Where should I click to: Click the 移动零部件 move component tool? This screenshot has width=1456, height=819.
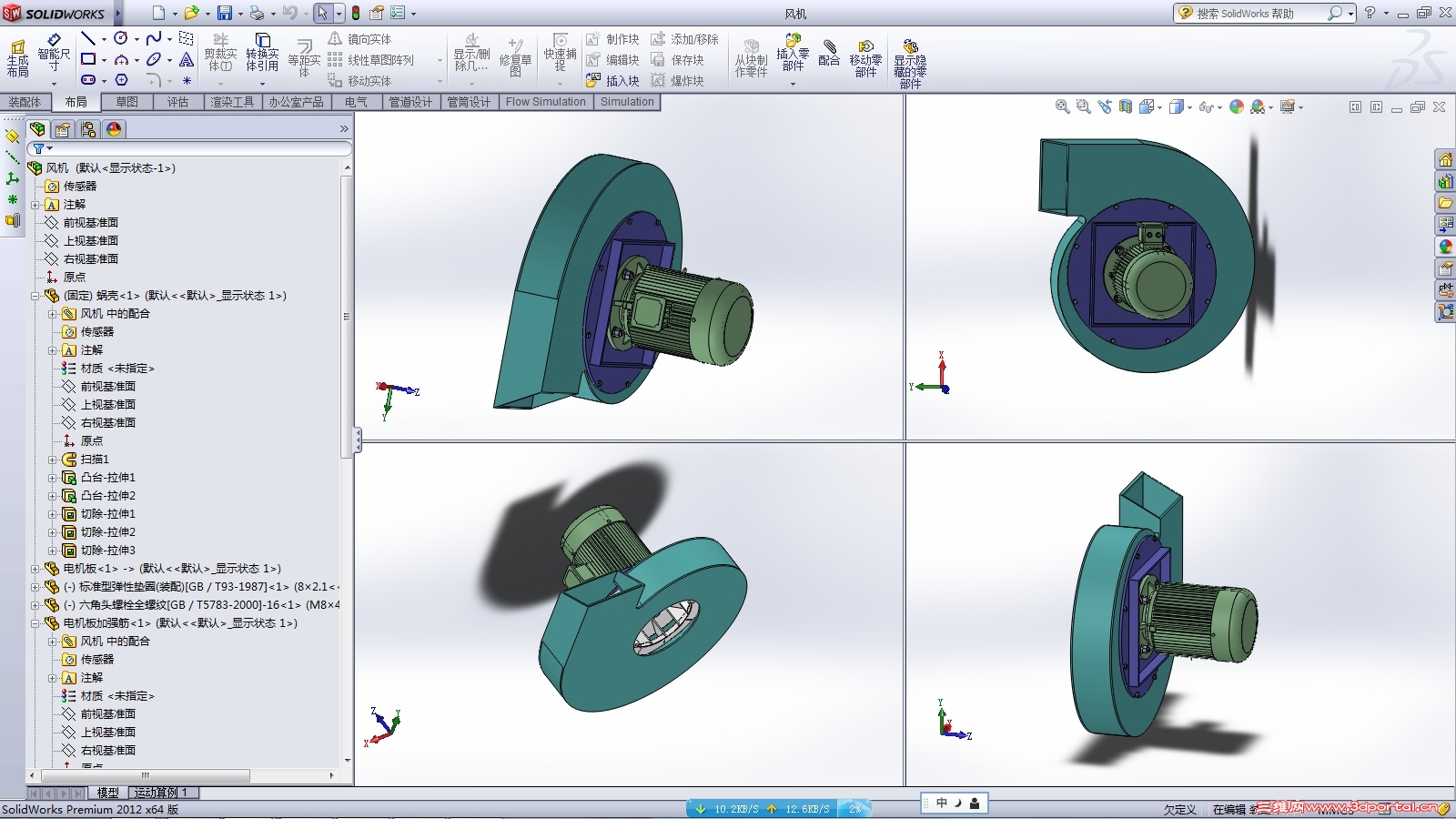[x=865, y=58]
